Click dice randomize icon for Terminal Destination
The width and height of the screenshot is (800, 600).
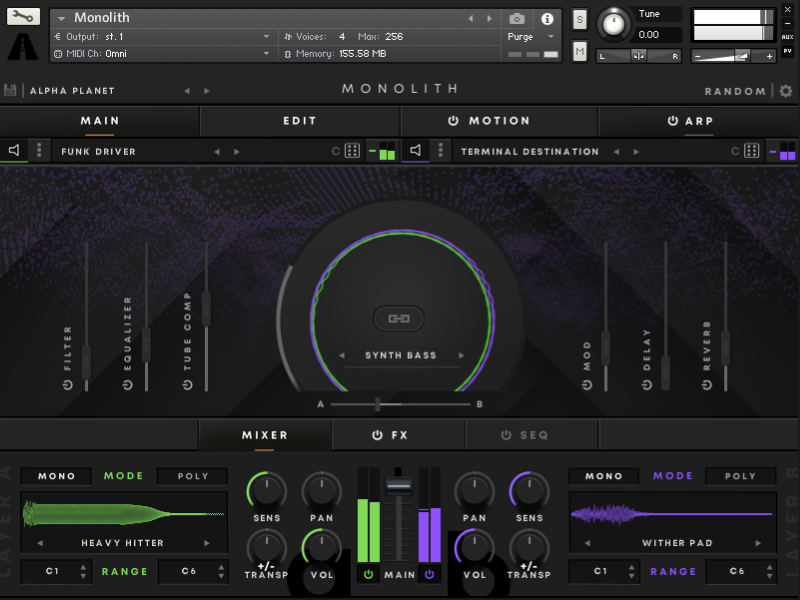pyautogui.click(x=751, y=151)
